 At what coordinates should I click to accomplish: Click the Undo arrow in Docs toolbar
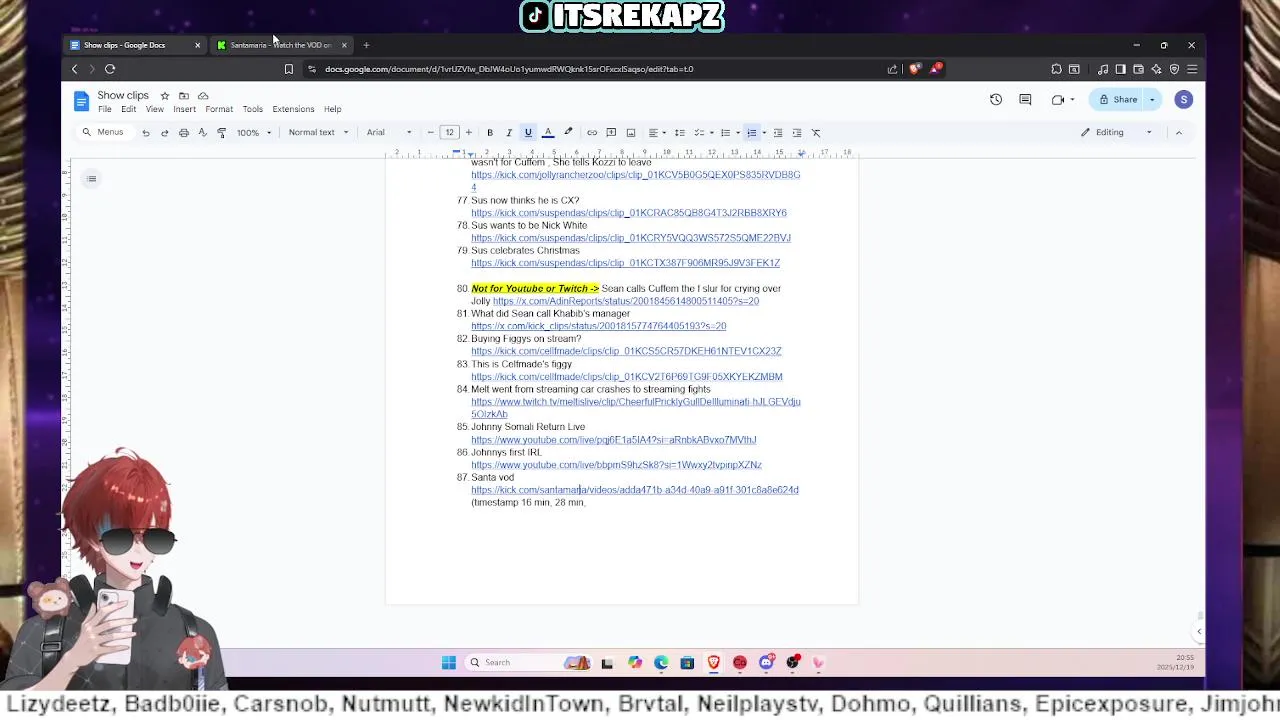pos(146,133)
